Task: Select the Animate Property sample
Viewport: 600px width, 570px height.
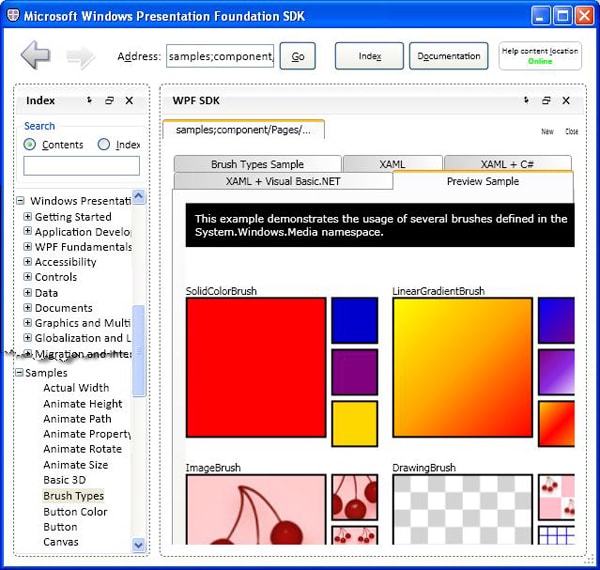Action: (x=87, y=434)
